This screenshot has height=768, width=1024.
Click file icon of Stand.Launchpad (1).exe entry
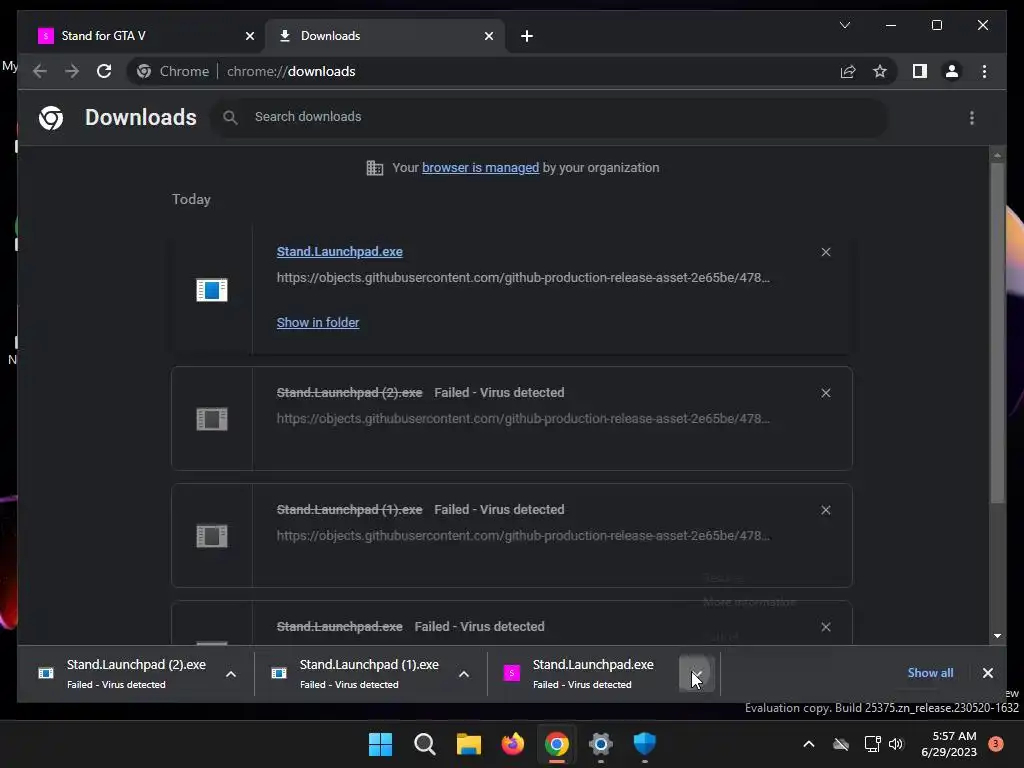[x=212, y=536]
